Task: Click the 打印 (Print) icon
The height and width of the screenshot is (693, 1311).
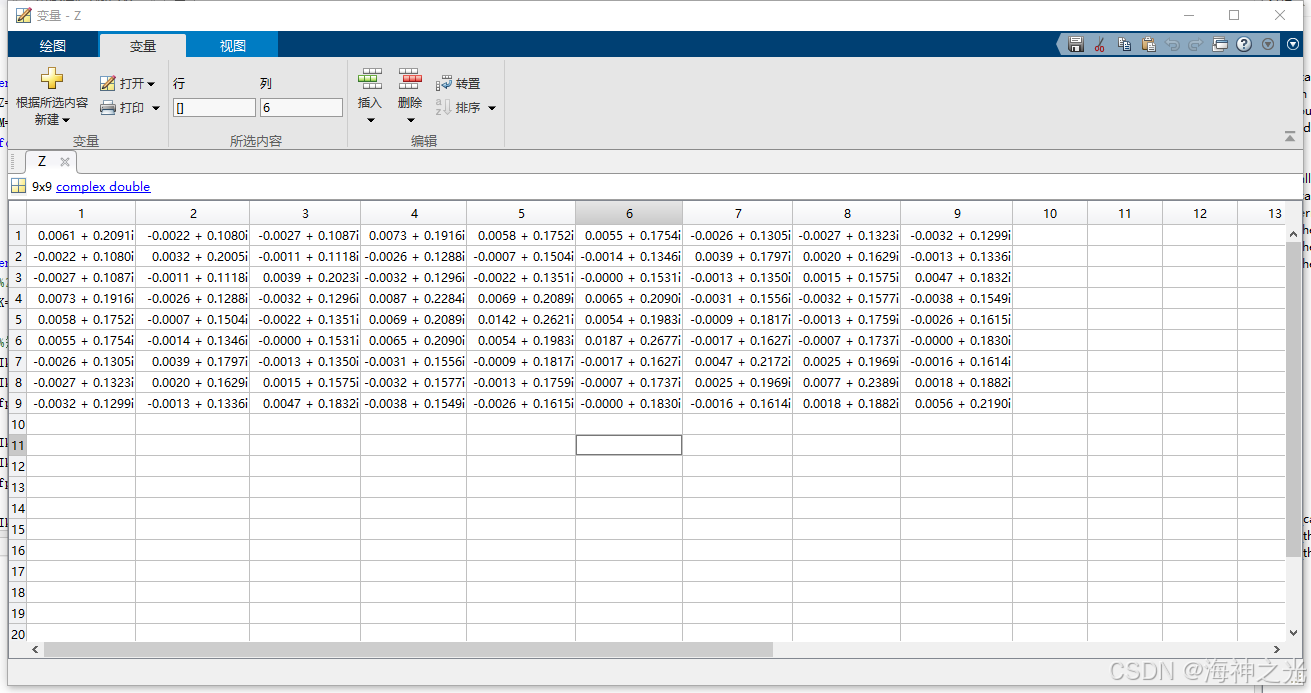Action: pos(108,107)
